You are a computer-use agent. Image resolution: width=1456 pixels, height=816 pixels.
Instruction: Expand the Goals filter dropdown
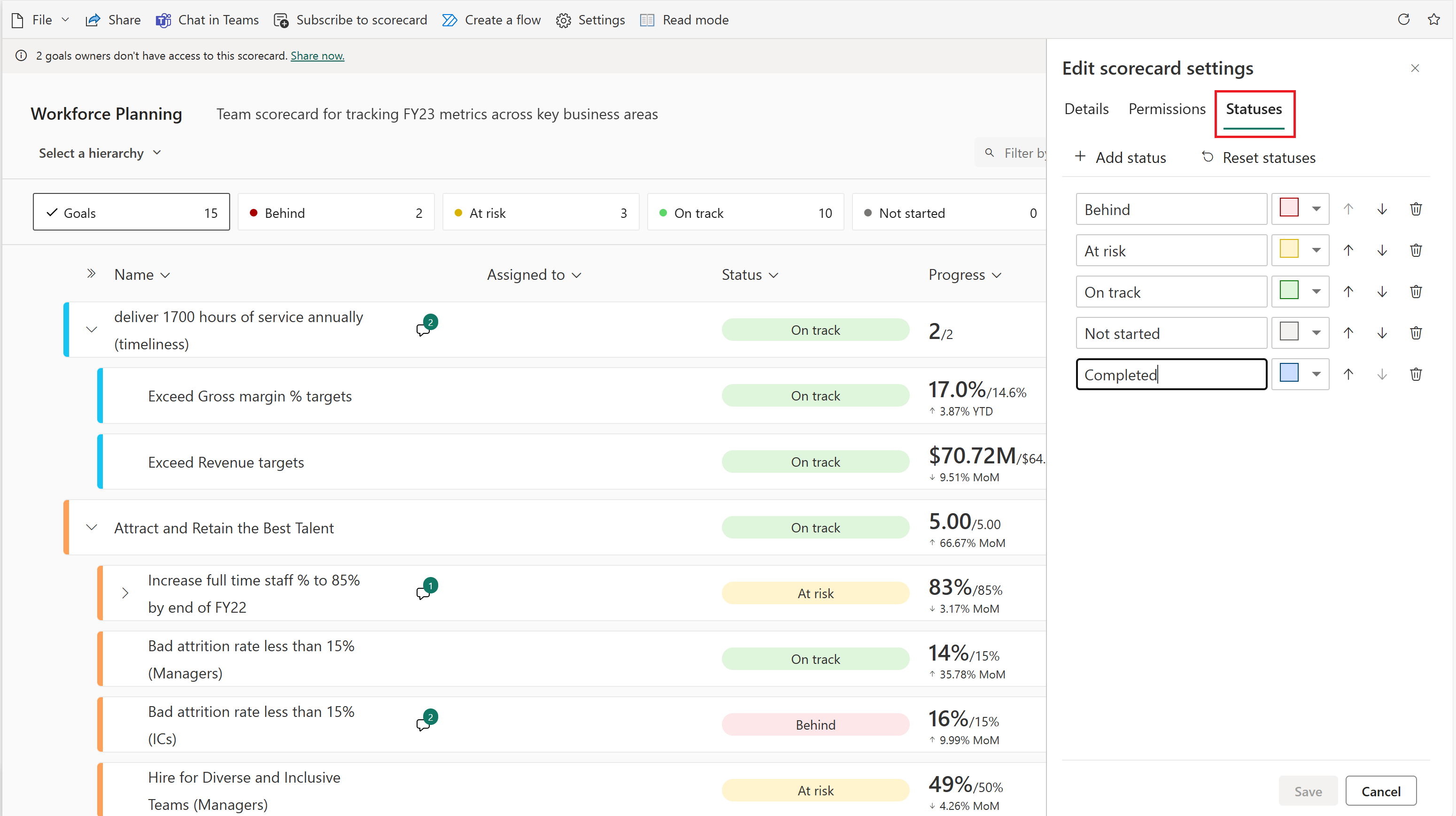131,212
